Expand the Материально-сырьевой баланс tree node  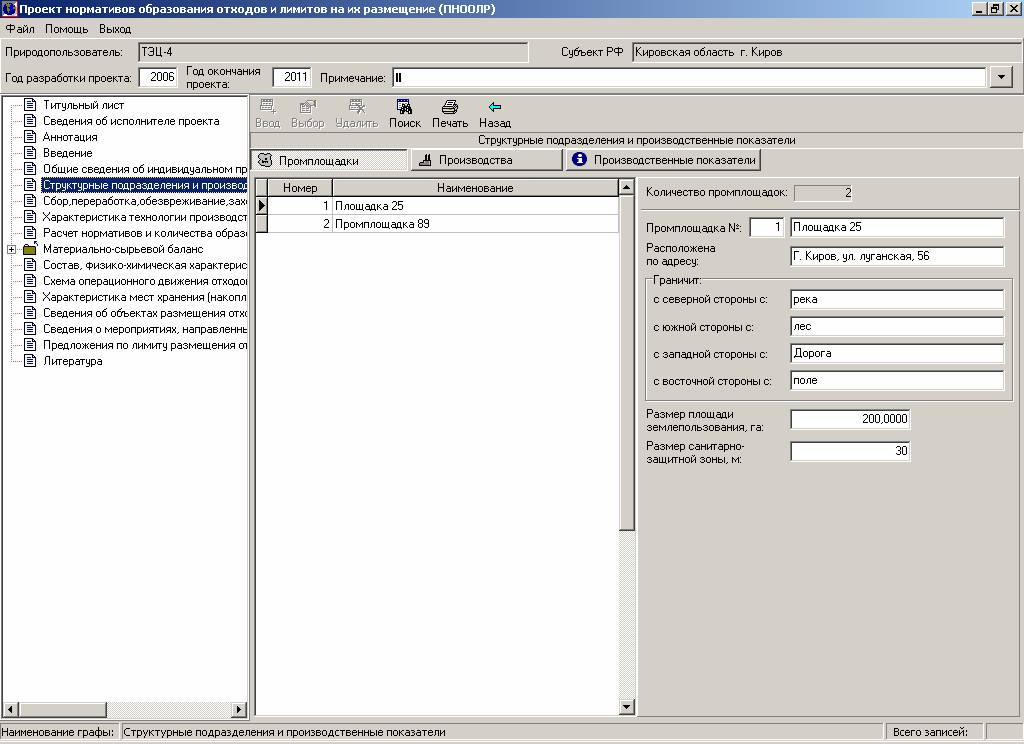pos(11,249)
